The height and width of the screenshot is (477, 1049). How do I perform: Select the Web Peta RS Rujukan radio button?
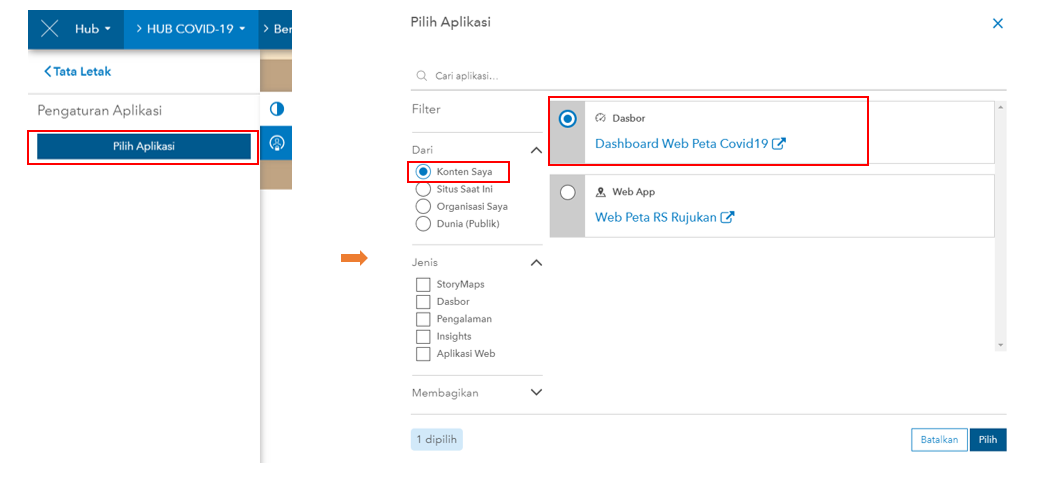coord(568,193)
